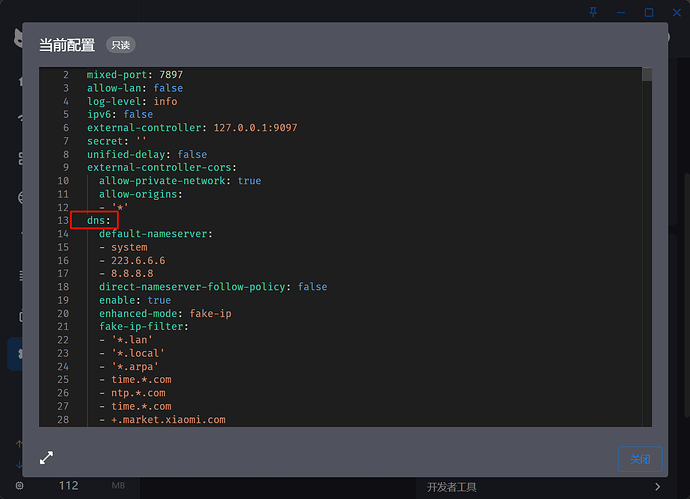Pin the window on top
Viewport: 690px width, 499px height.
[x=593, y=12]
